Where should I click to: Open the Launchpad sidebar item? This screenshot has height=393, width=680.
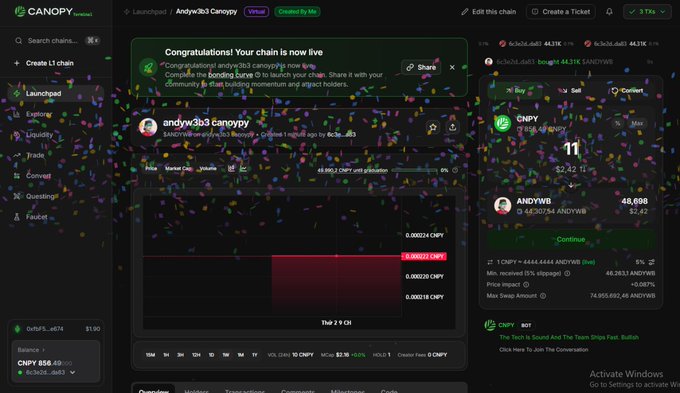tap(56, 94)
